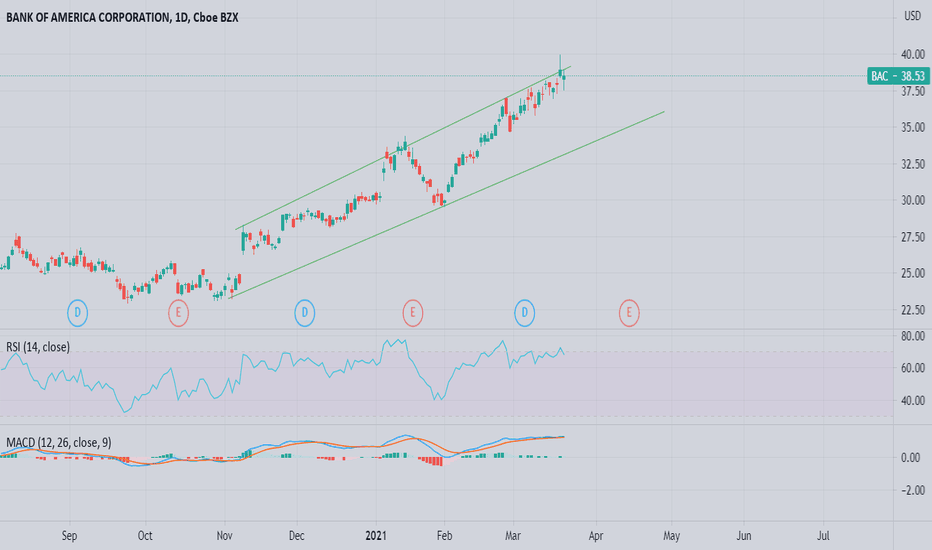Select the MACD (12, 26, close, 9) label
Image resolution: width=932 pixels, height=550 pixels.
58,442
